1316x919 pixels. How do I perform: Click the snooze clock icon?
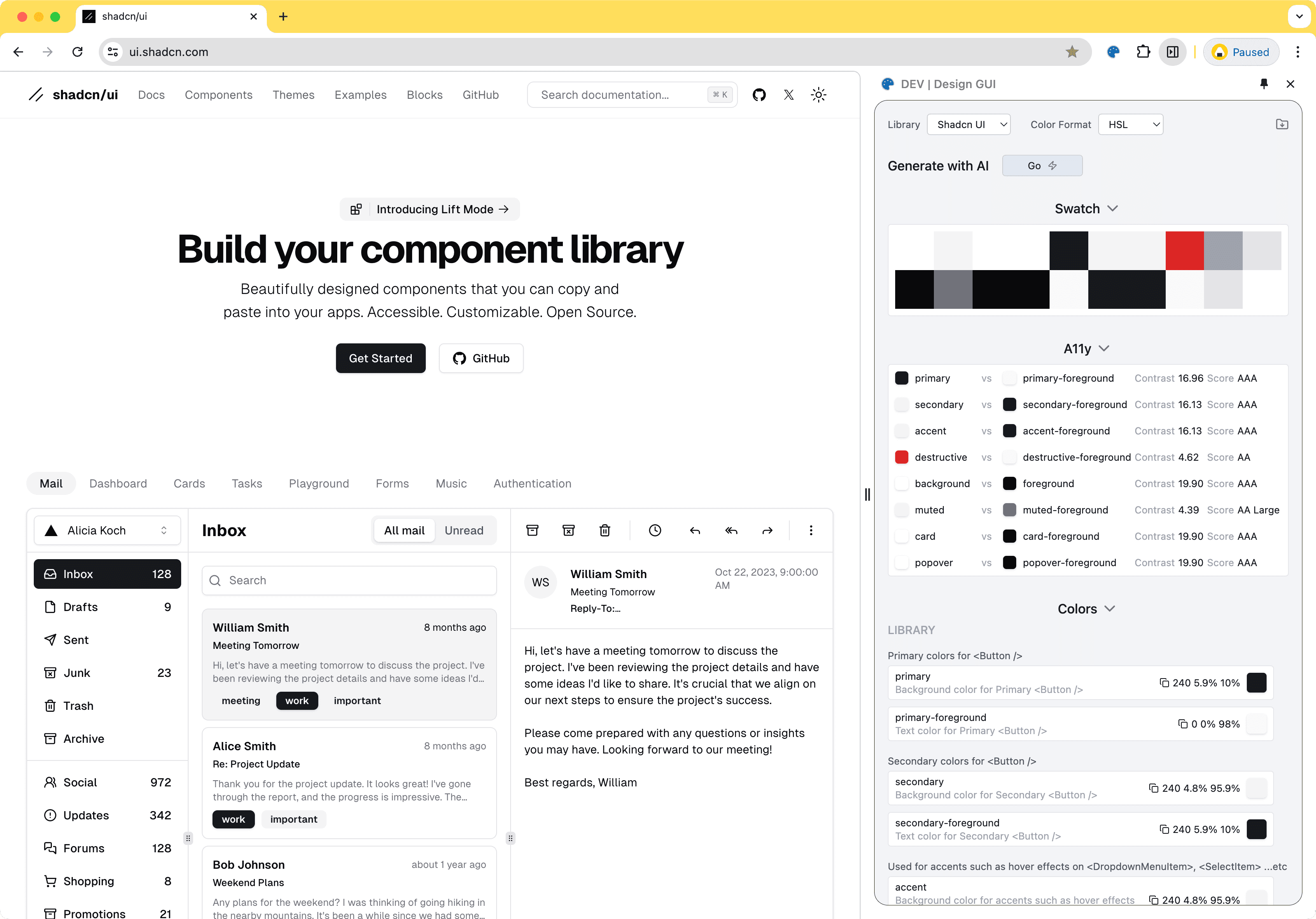coord(655,530)
